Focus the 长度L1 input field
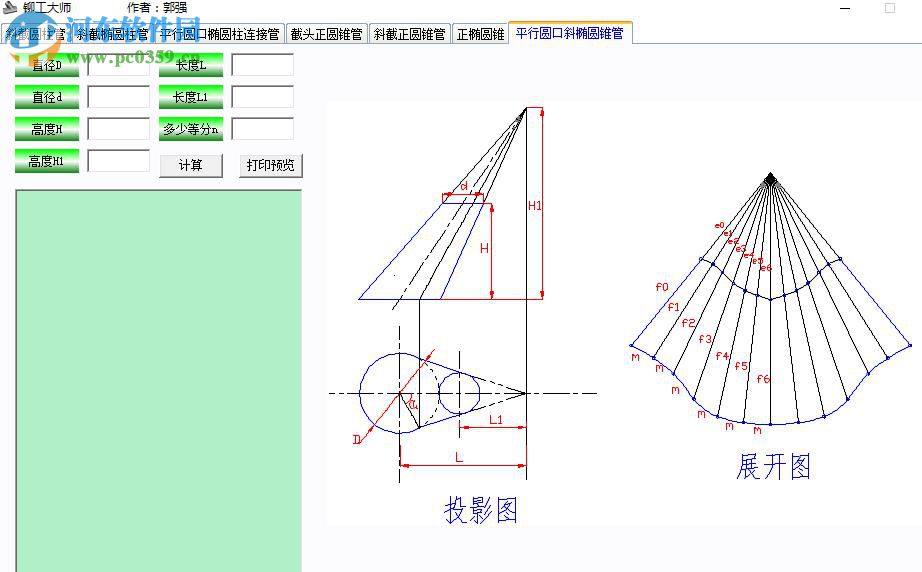This screenshot has width=922, height=572. 263,97
